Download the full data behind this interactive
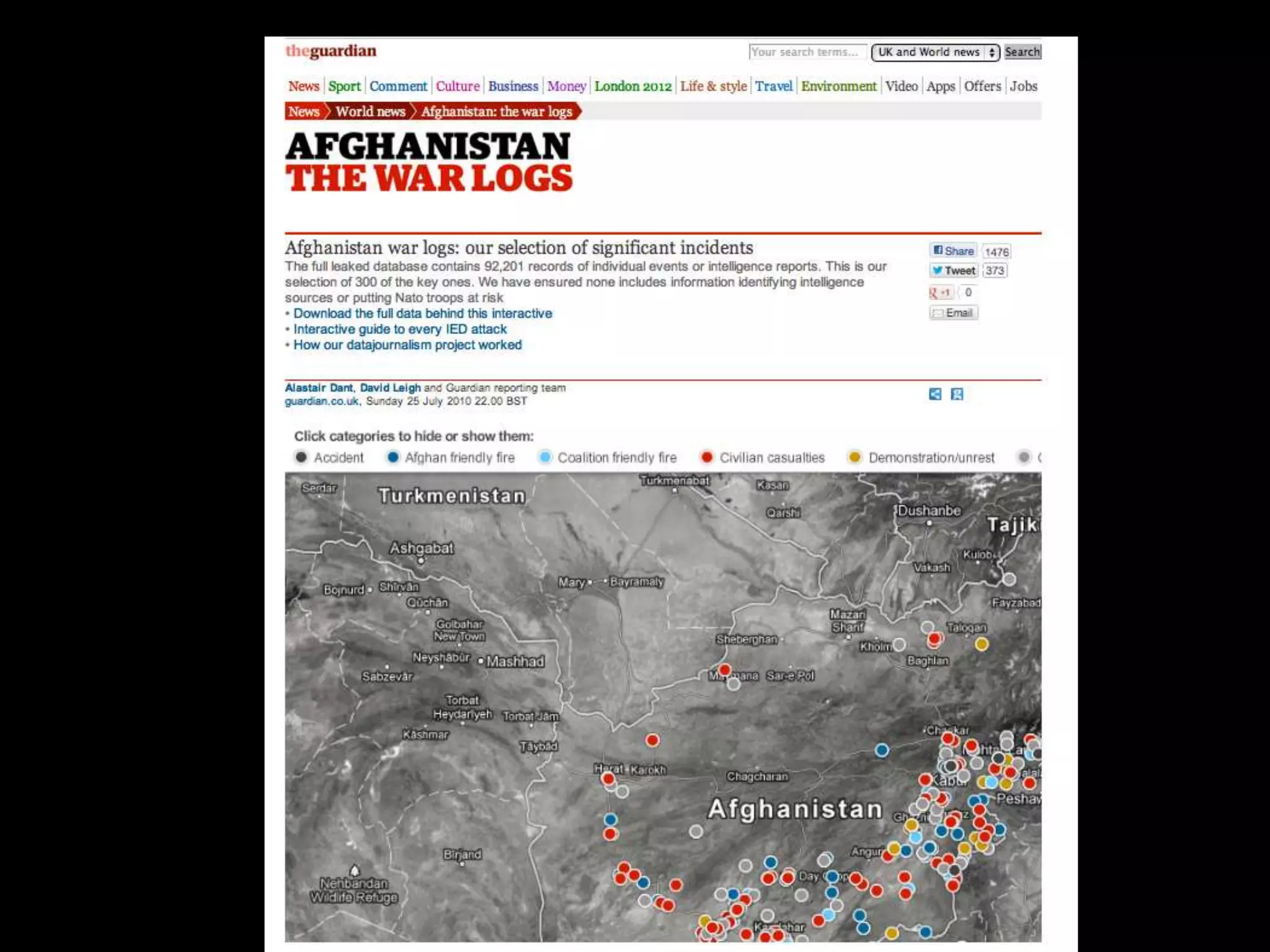This screenshot has width=1270, height=952. click(x=422, y=314)
